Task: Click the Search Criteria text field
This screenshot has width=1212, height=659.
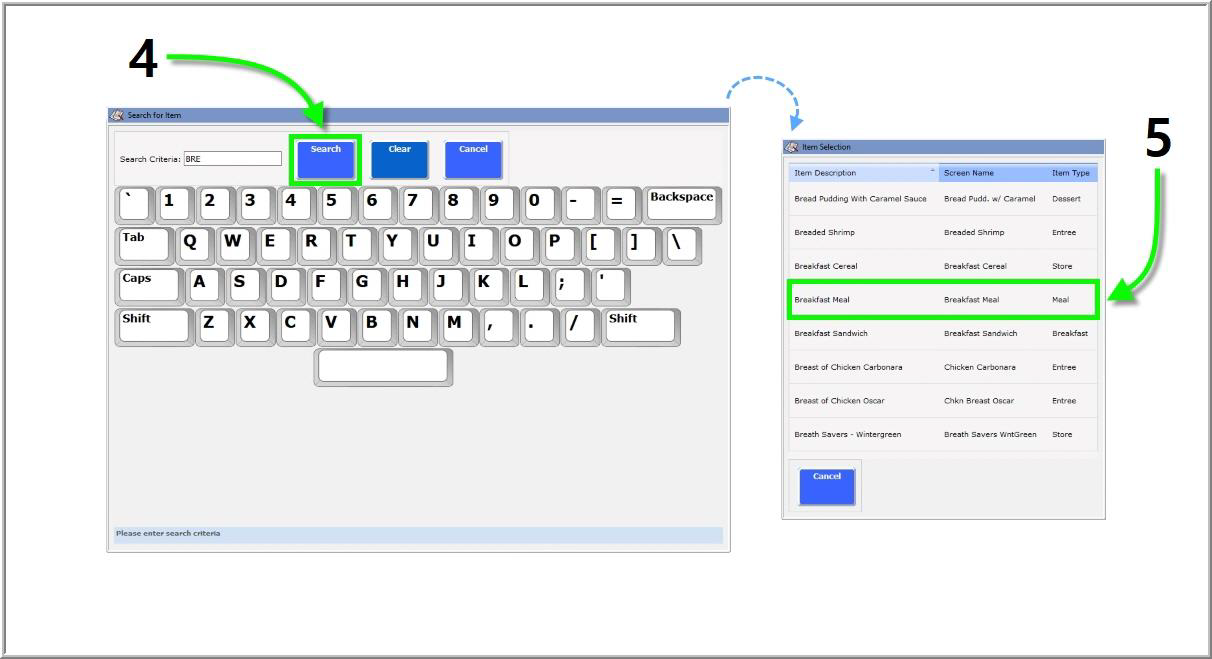Action: 233,159
